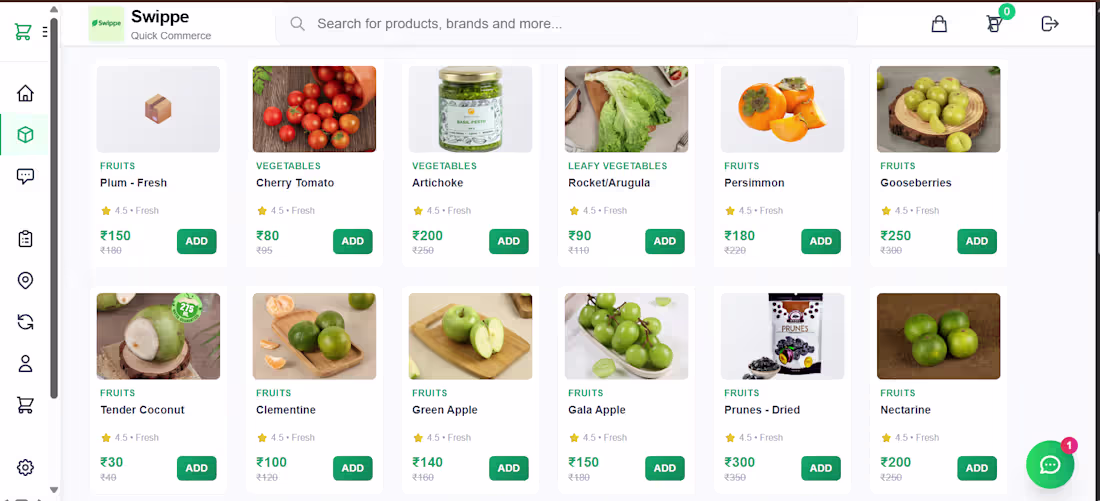The width and height of the screenshot is (1100, 501).
Task: Click ADD button on Gooseberries card
Action: [x=976, y=241]
